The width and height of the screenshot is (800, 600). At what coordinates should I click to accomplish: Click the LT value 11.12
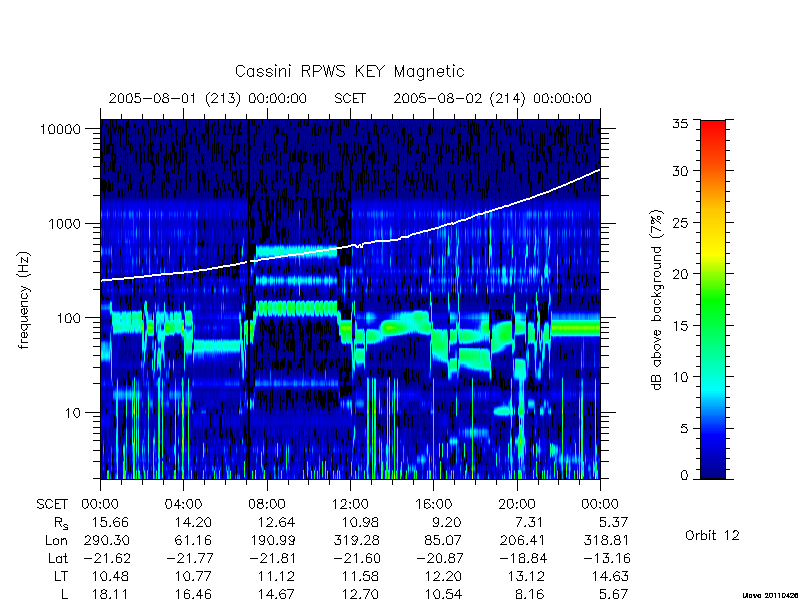point(277,576)
